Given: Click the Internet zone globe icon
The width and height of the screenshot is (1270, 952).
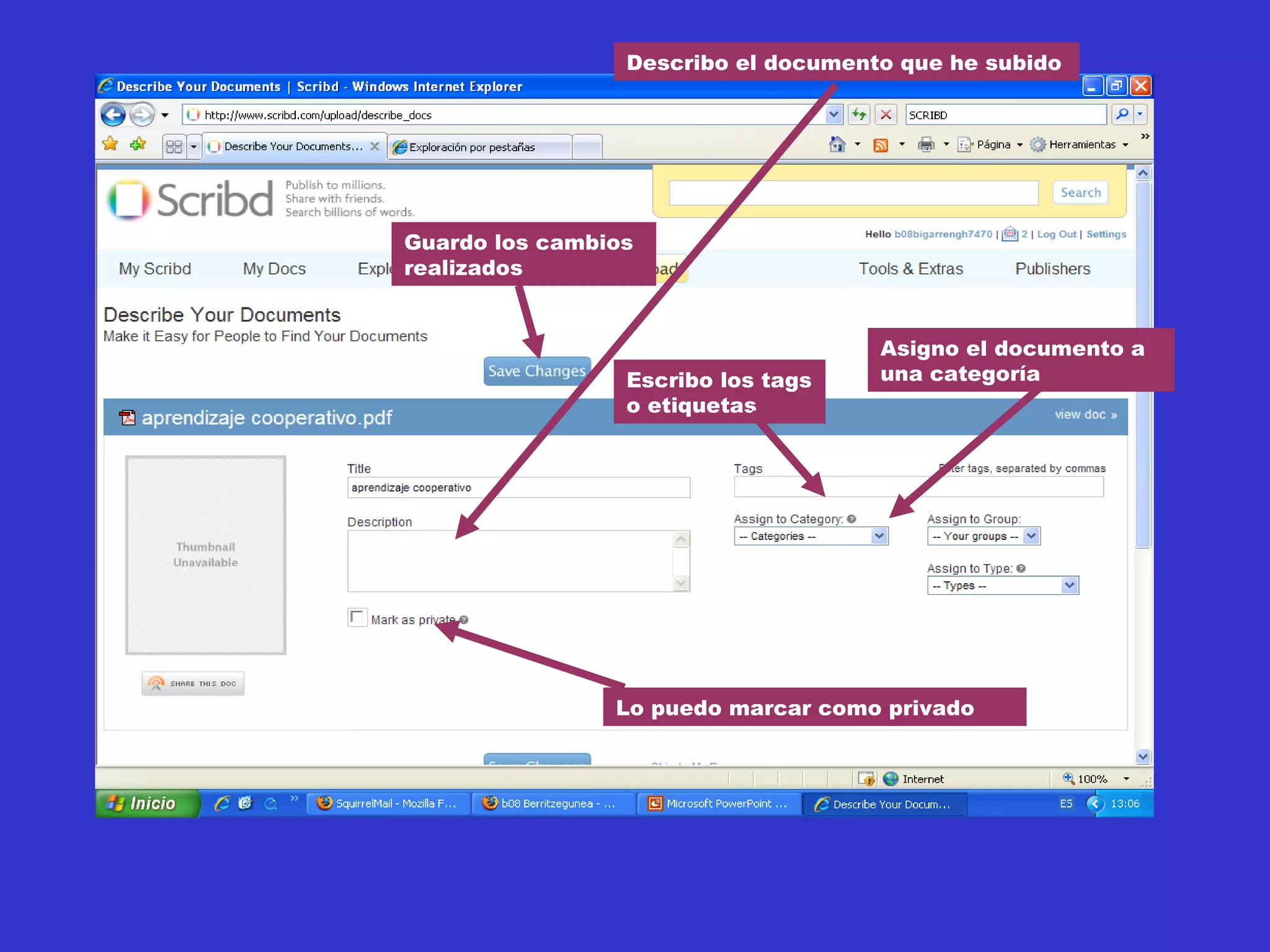Looking at the screenshot, I should point(890,779).
